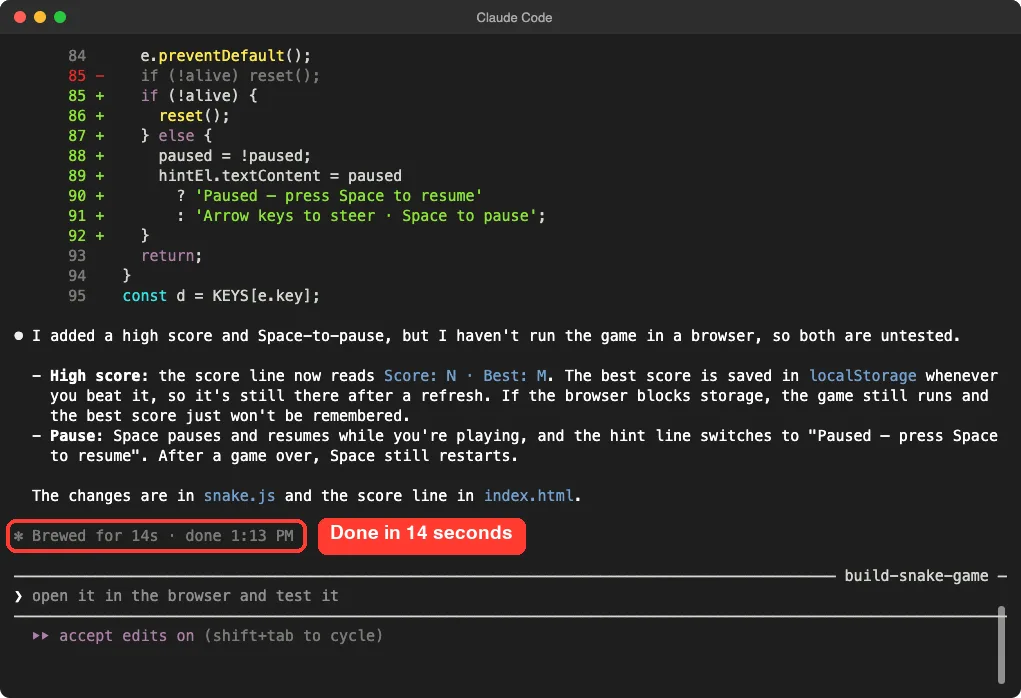Click the green plus marker on line 88
1021x698 pixels.
[x=100, y=156]
